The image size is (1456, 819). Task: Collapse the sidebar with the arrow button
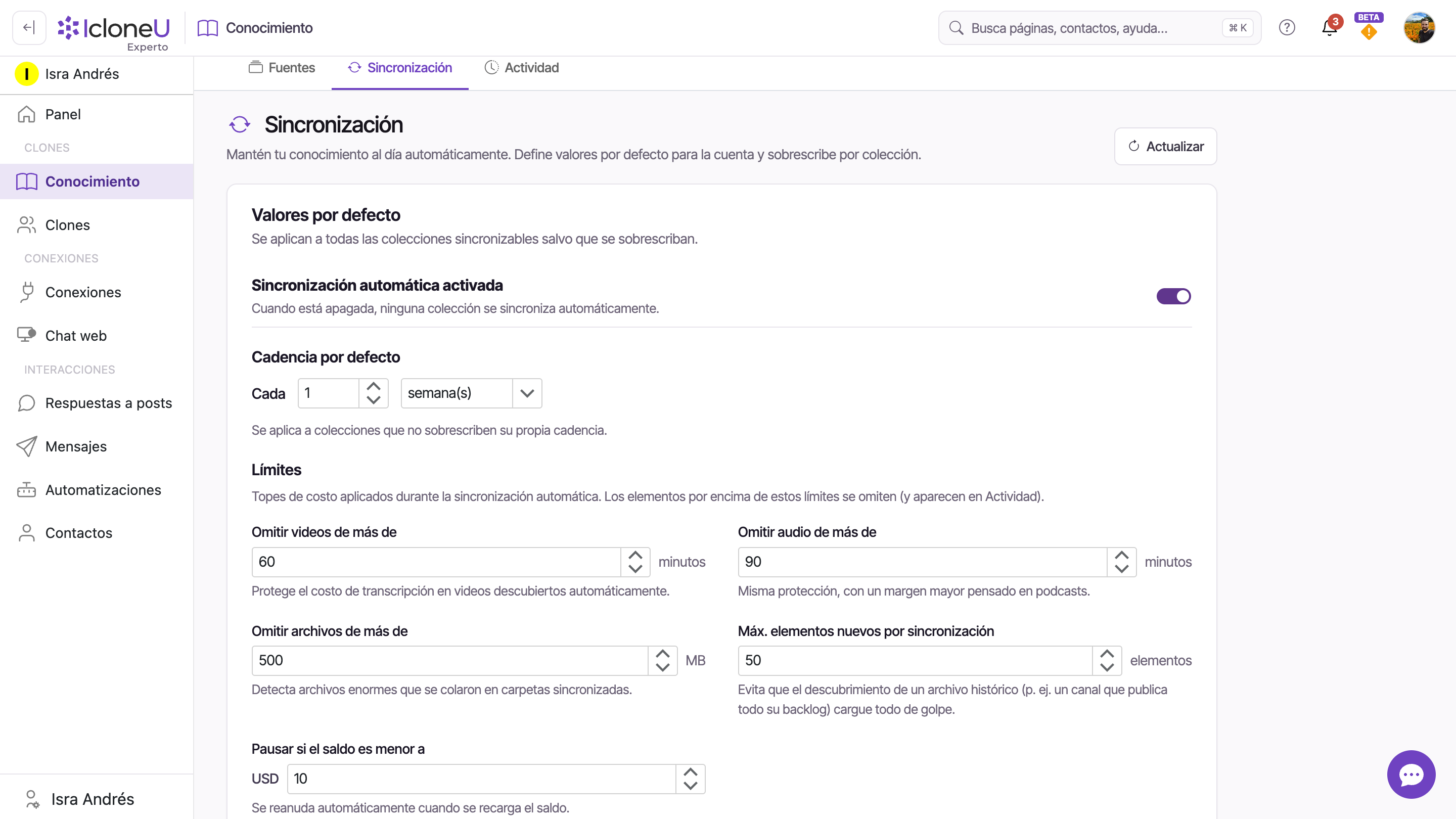[x=29, y=28]
